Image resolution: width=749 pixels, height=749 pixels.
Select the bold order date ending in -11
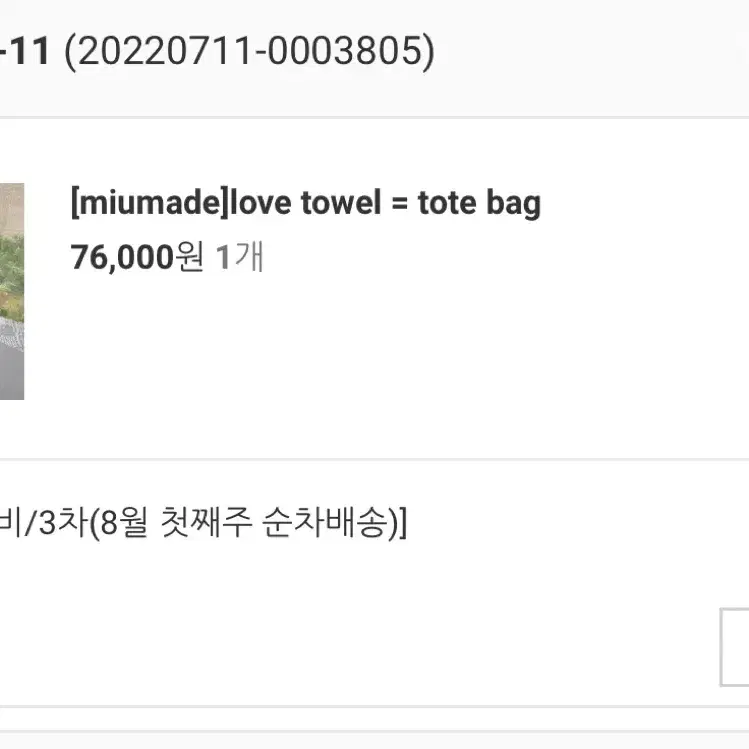[25, 51]
